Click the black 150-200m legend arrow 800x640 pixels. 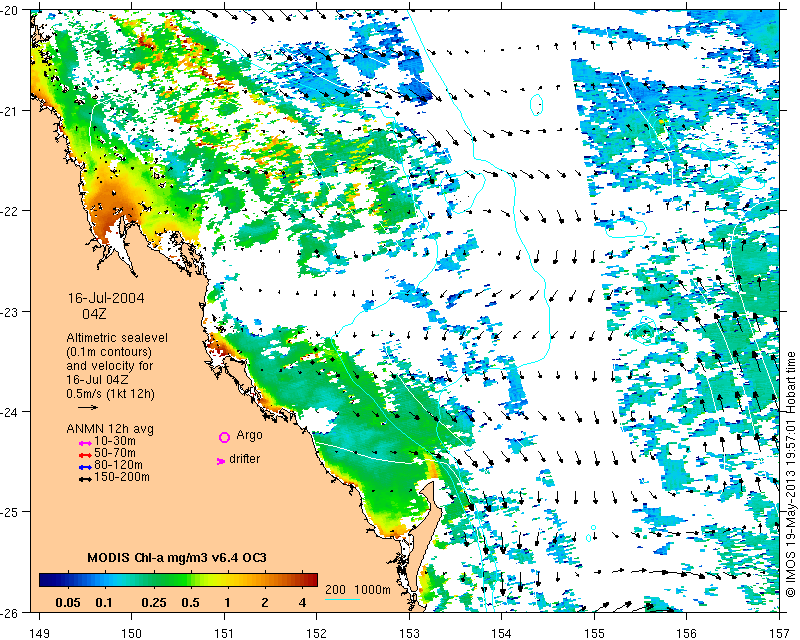pos(85,479)
